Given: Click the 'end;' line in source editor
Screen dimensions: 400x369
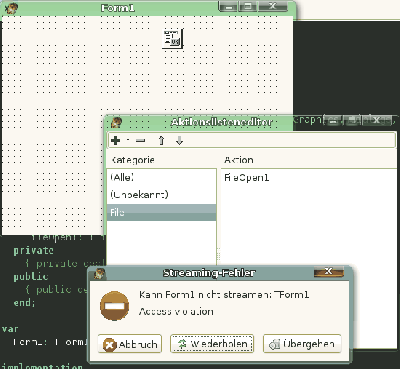Looking at the screenshot, I should click(24, 302).
